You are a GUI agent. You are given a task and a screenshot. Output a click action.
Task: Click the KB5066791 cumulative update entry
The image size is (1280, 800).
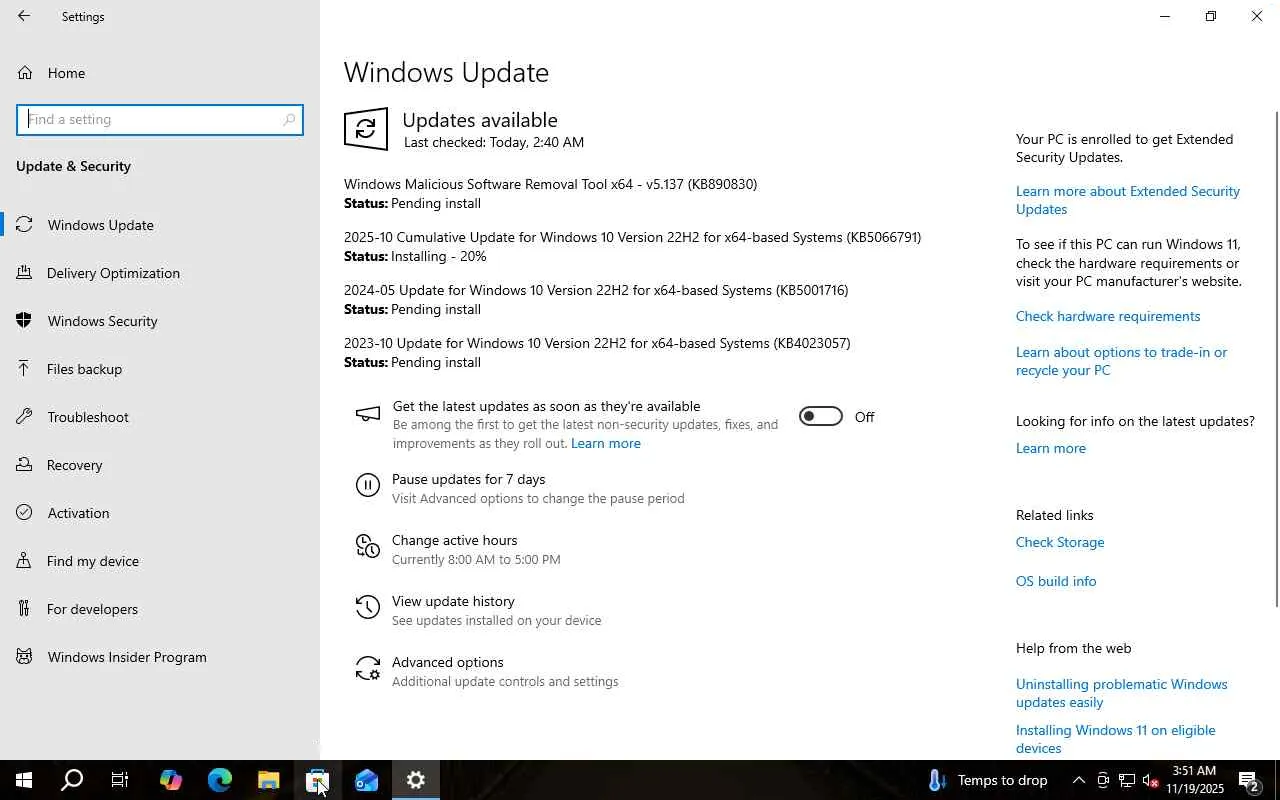click(632, 246)
